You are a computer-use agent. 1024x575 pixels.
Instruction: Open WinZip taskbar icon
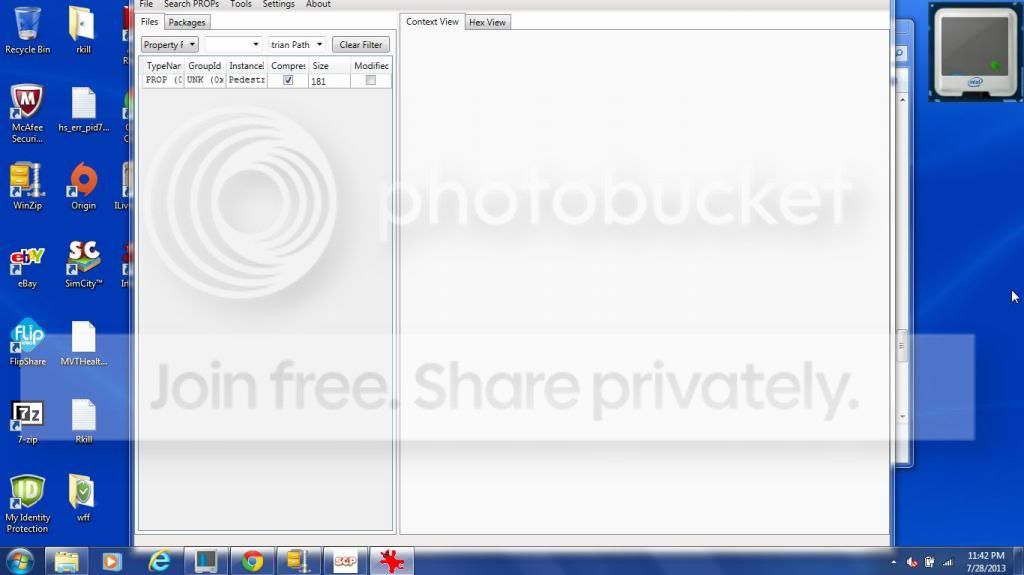[x=298, y=562]
